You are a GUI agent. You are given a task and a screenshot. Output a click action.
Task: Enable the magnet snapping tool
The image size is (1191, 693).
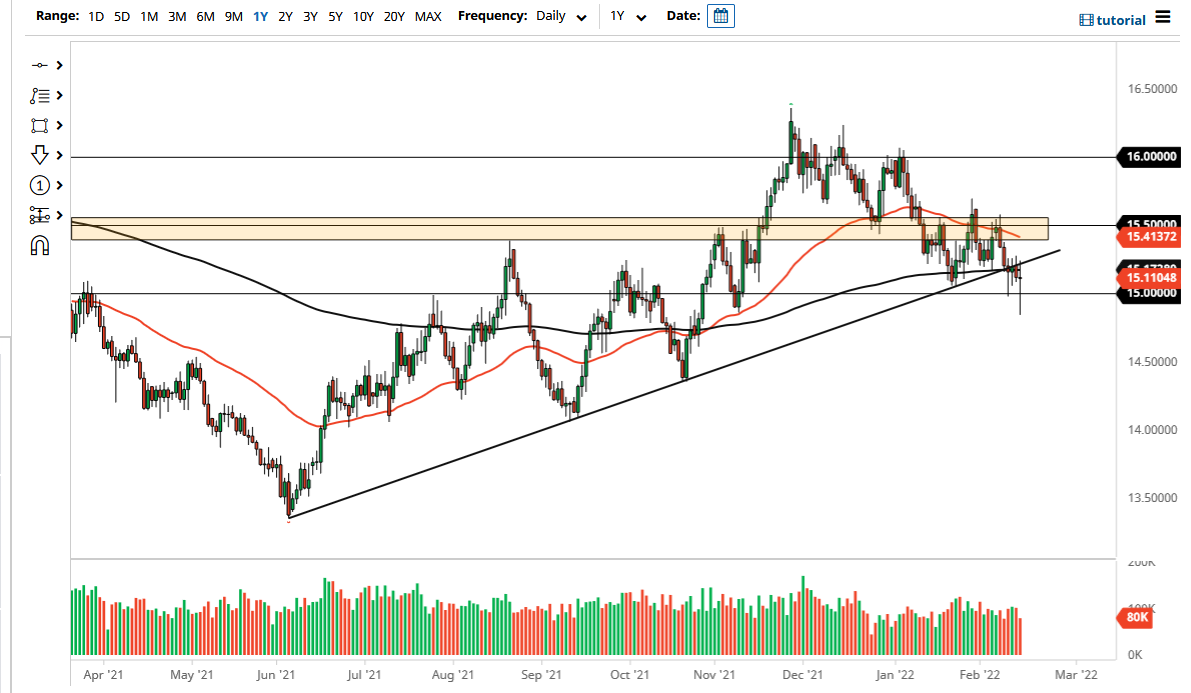[x=40, y=245]
